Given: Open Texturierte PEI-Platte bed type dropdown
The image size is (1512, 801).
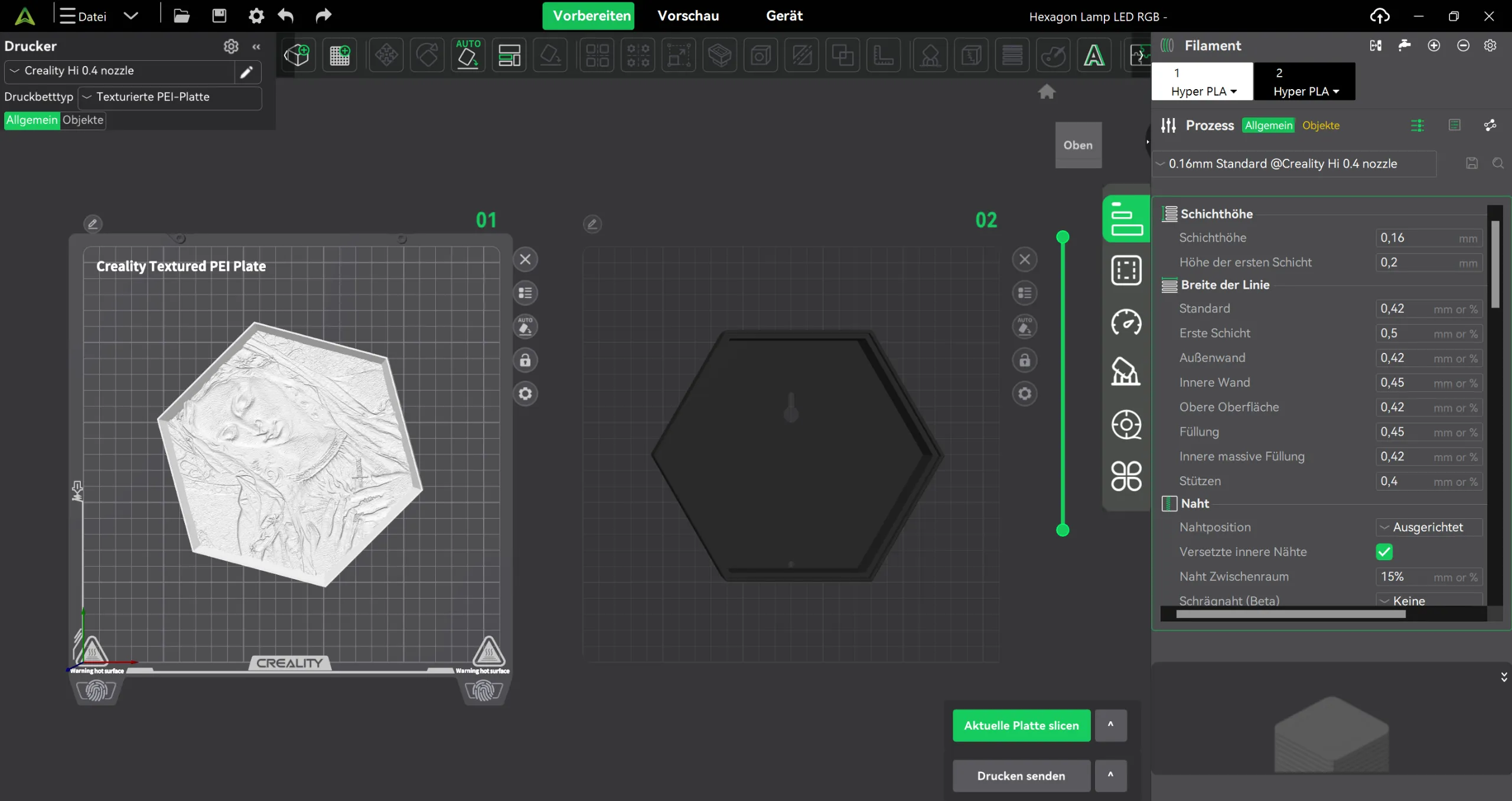Looking at the screenshot, I should 170,97.
